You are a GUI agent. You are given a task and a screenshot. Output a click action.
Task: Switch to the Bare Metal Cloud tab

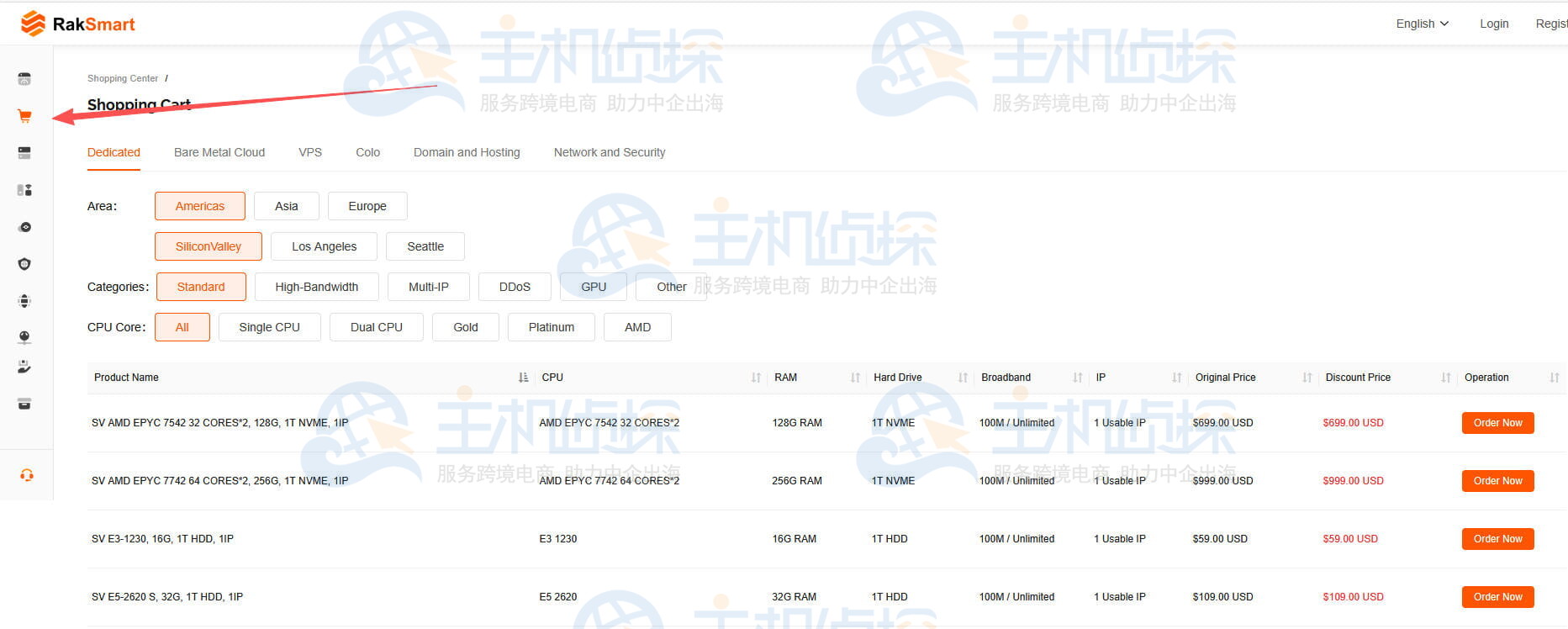click(x=219, y=152)
